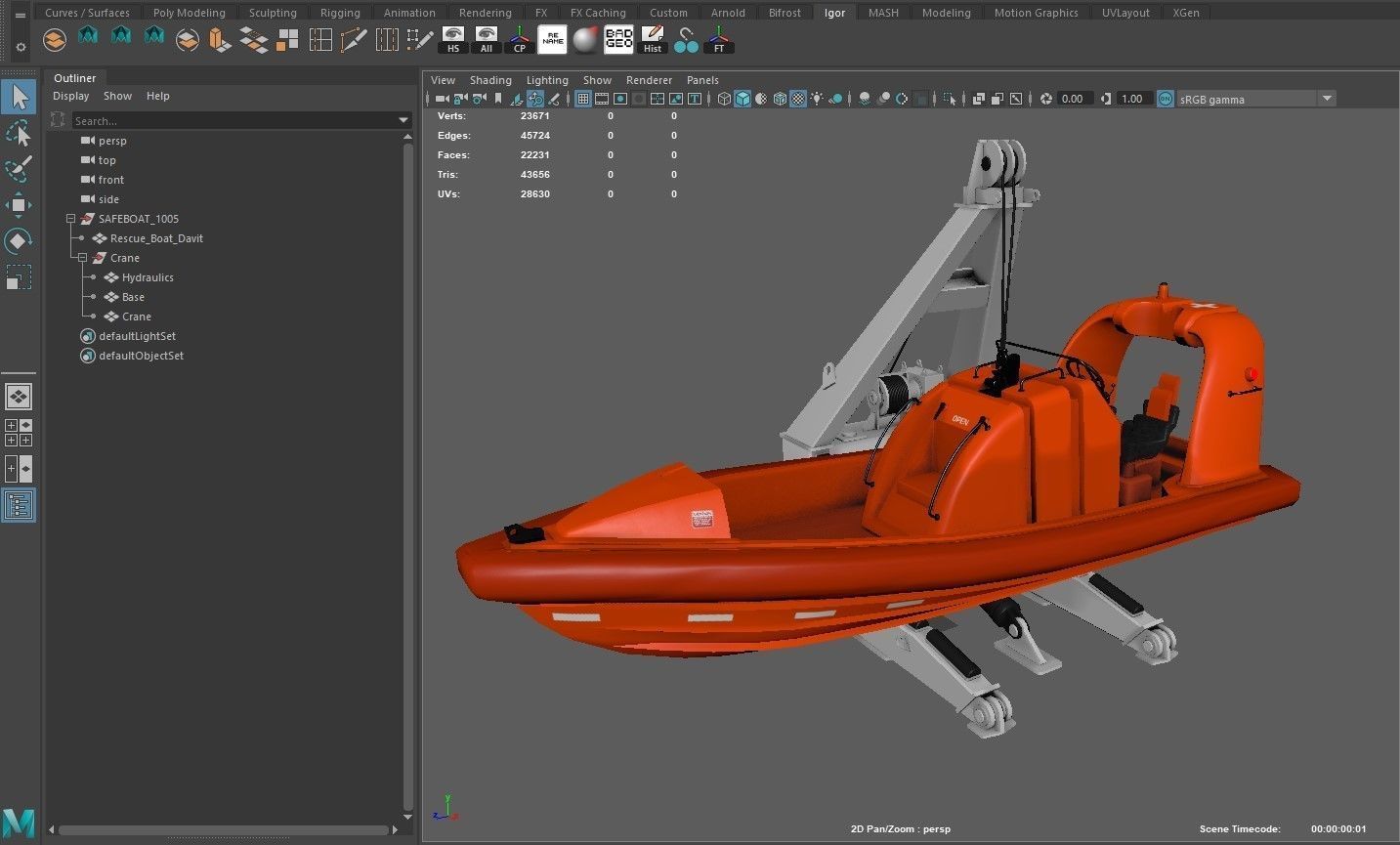Open the shelf options gear menu
1400x845 pixels.
click(x=21, y=47)
